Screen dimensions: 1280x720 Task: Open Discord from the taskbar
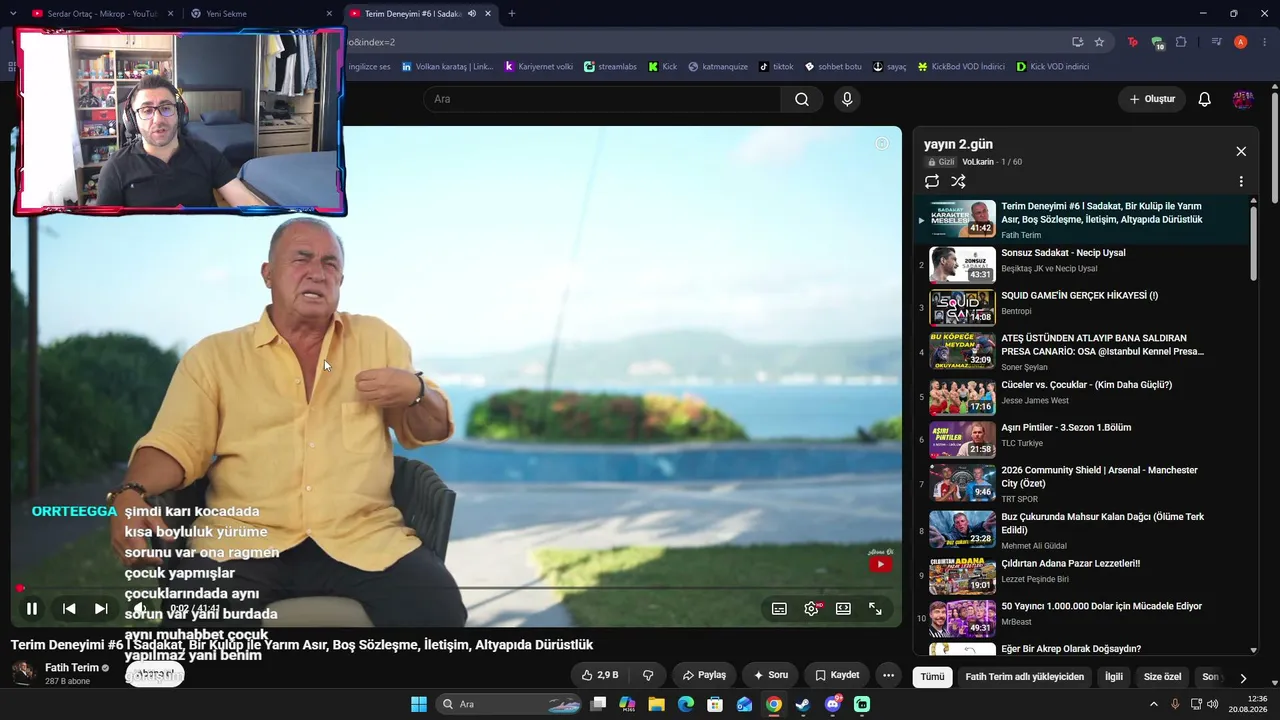(833, 704)
